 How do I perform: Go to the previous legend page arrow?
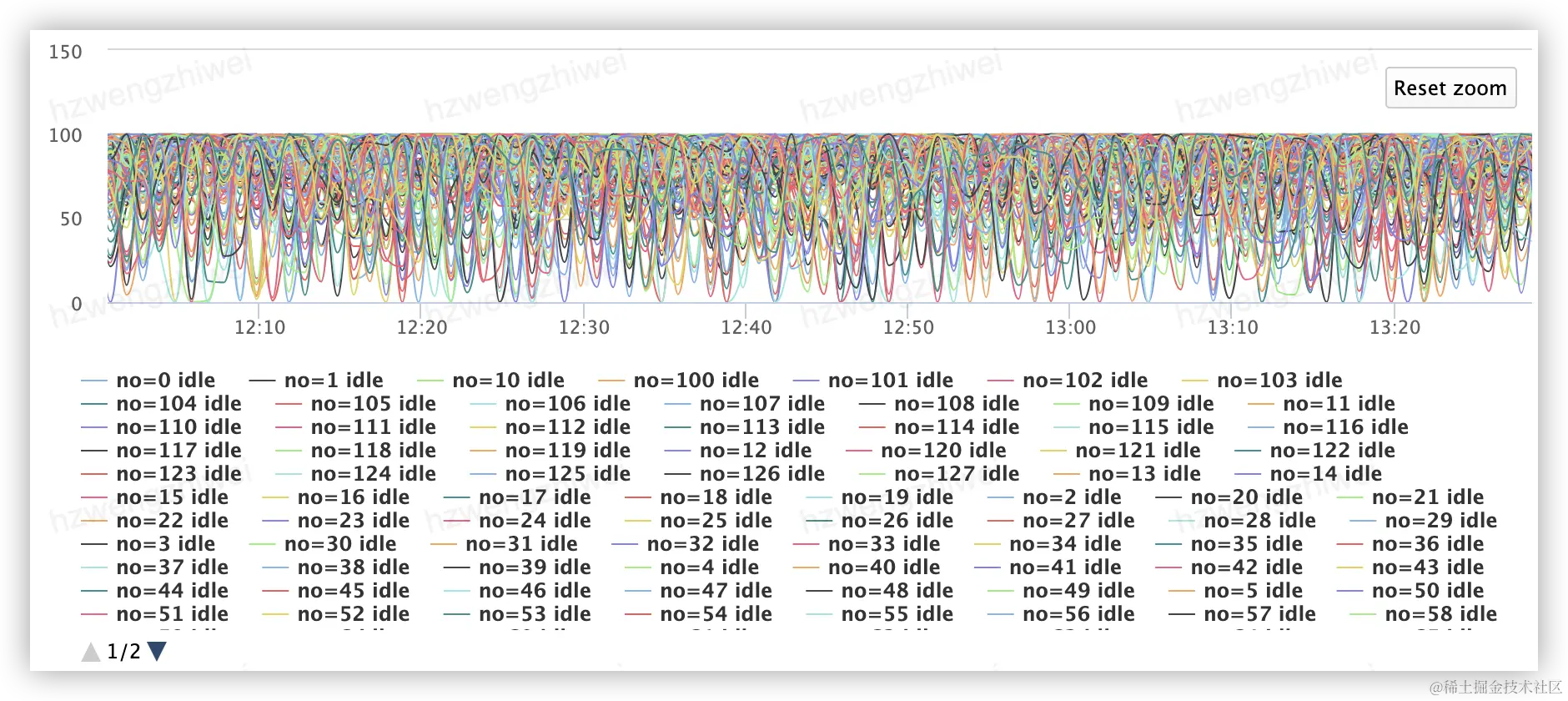(x=91, y=651)
